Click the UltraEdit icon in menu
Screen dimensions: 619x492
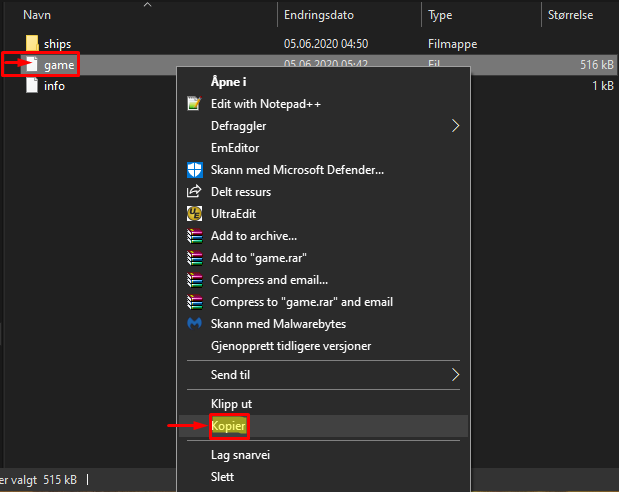point(194,214)
